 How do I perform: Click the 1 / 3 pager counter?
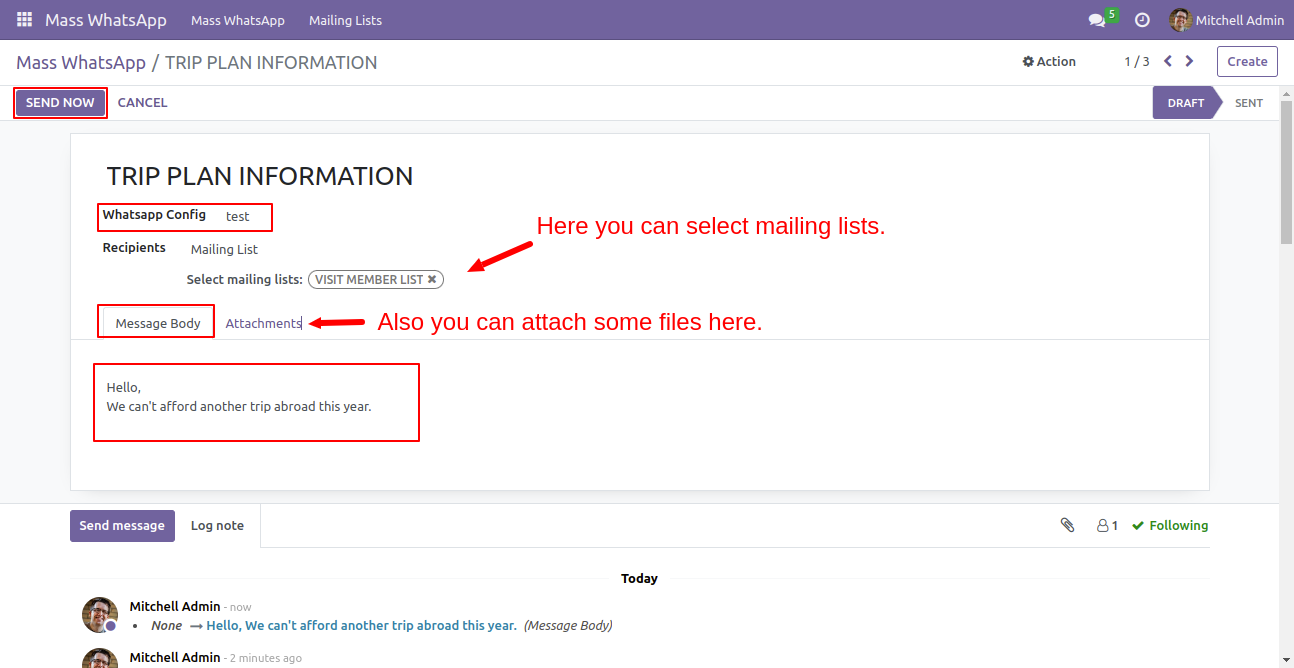click(x=1136, y=62)
